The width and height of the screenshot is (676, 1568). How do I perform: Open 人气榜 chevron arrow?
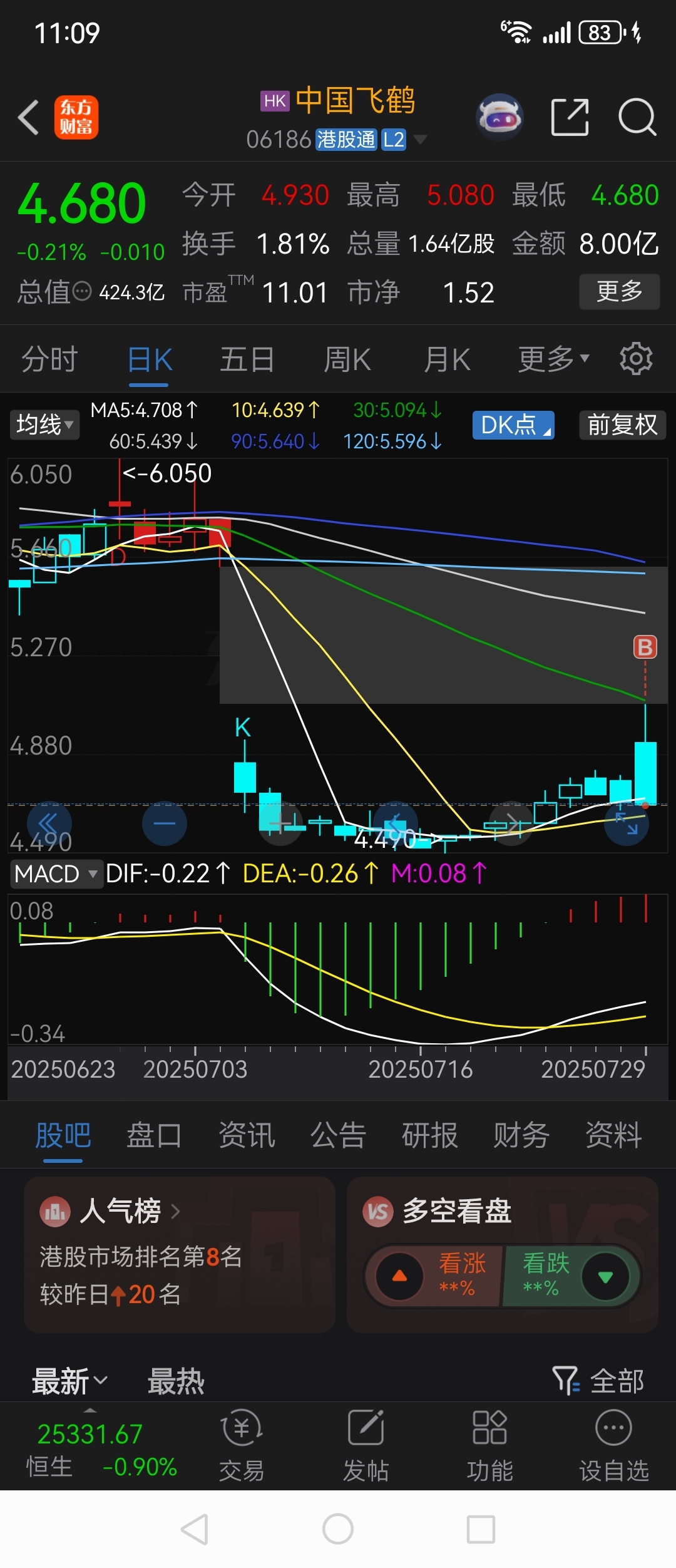tap(175, 1212)
